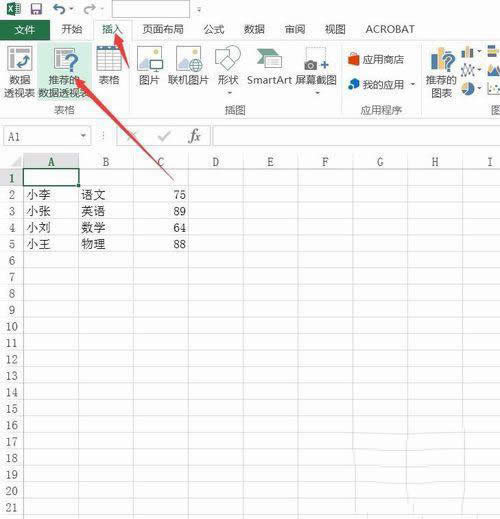This screenshot has height=519, width=500.
Task: Insert a Table (表格) from ribbon
Action: coord(109,66)
